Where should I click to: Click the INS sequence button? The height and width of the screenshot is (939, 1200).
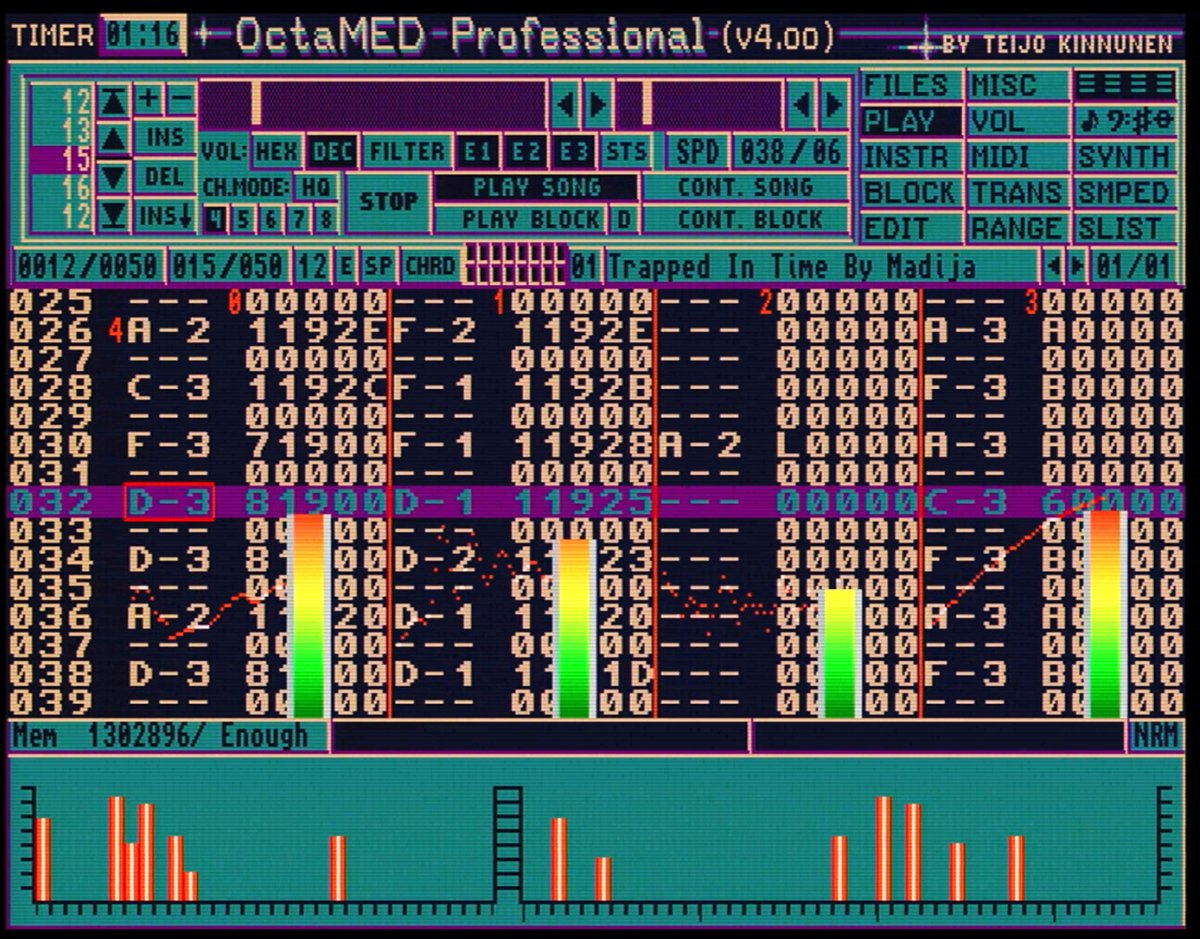click(165, 137)
